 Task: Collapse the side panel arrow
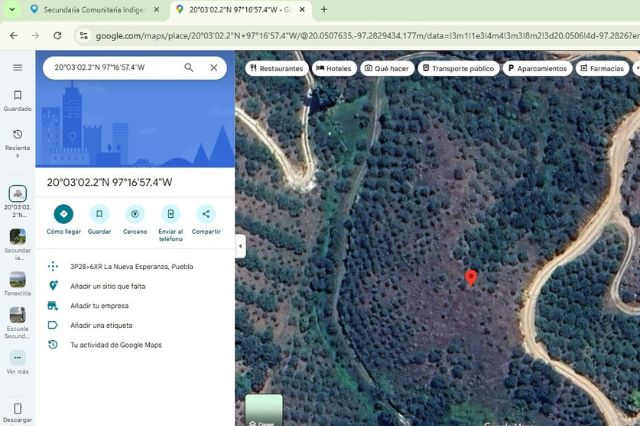coord(240,246)
